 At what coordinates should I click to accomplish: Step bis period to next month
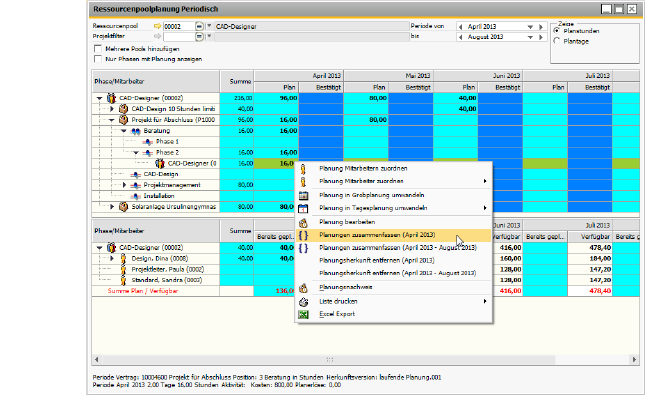(541, 37)
